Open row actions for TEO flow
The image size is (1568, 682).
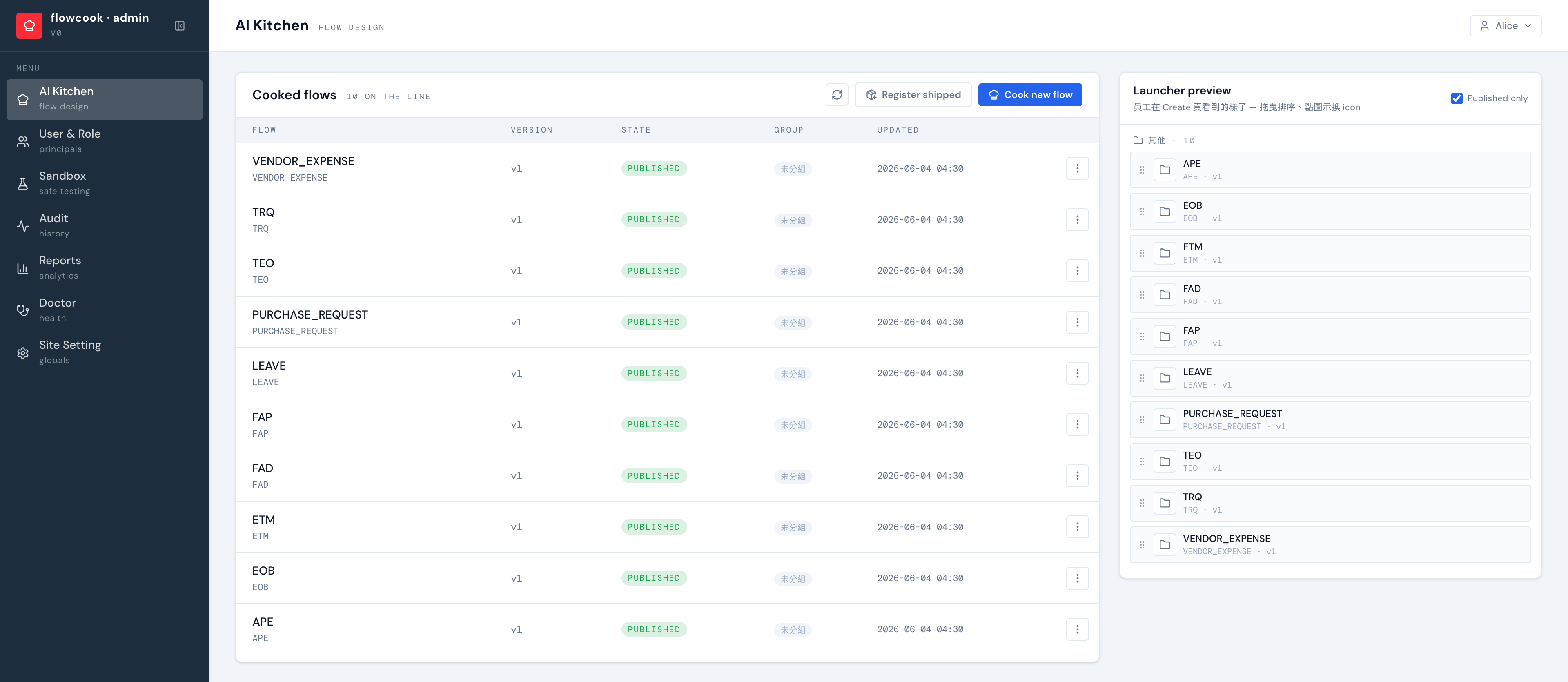pos(1078,271)
